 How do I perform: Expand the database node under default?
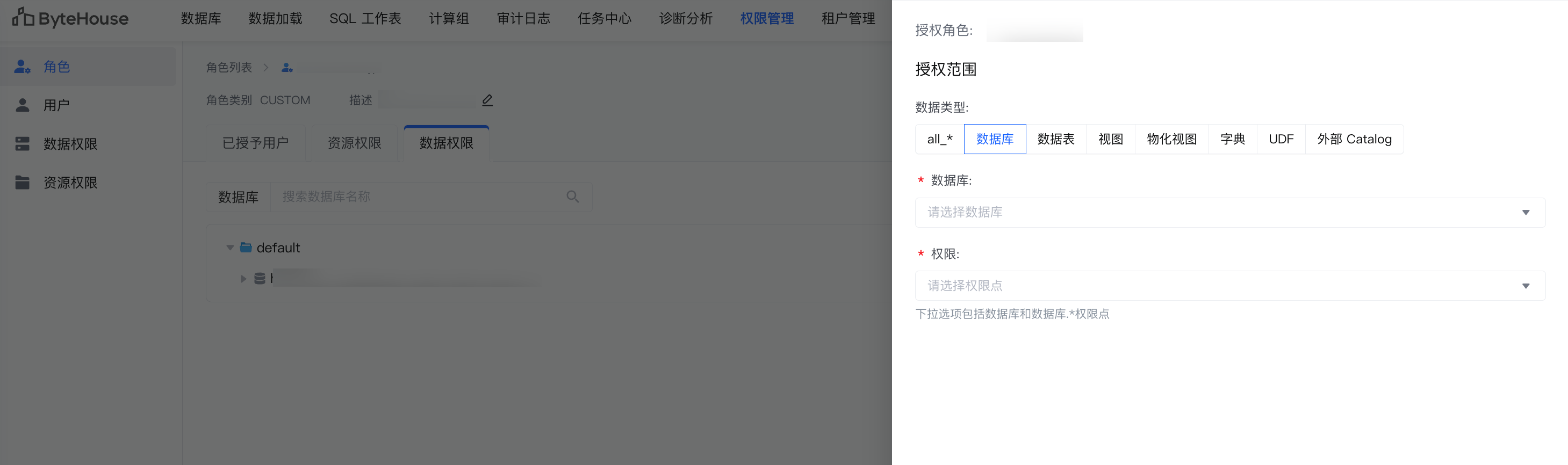[243, 279]
